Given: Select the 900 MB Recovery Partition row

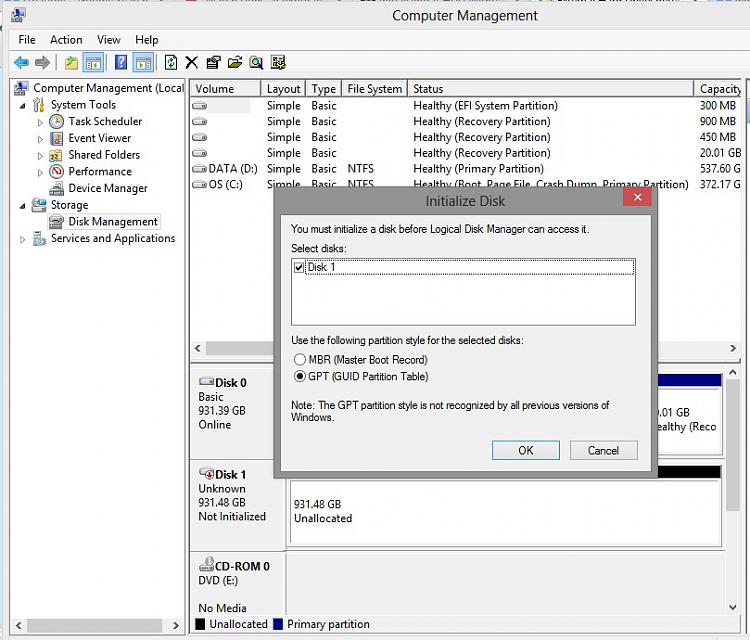Looking at the screenshot, I should [x=466, y=121].
